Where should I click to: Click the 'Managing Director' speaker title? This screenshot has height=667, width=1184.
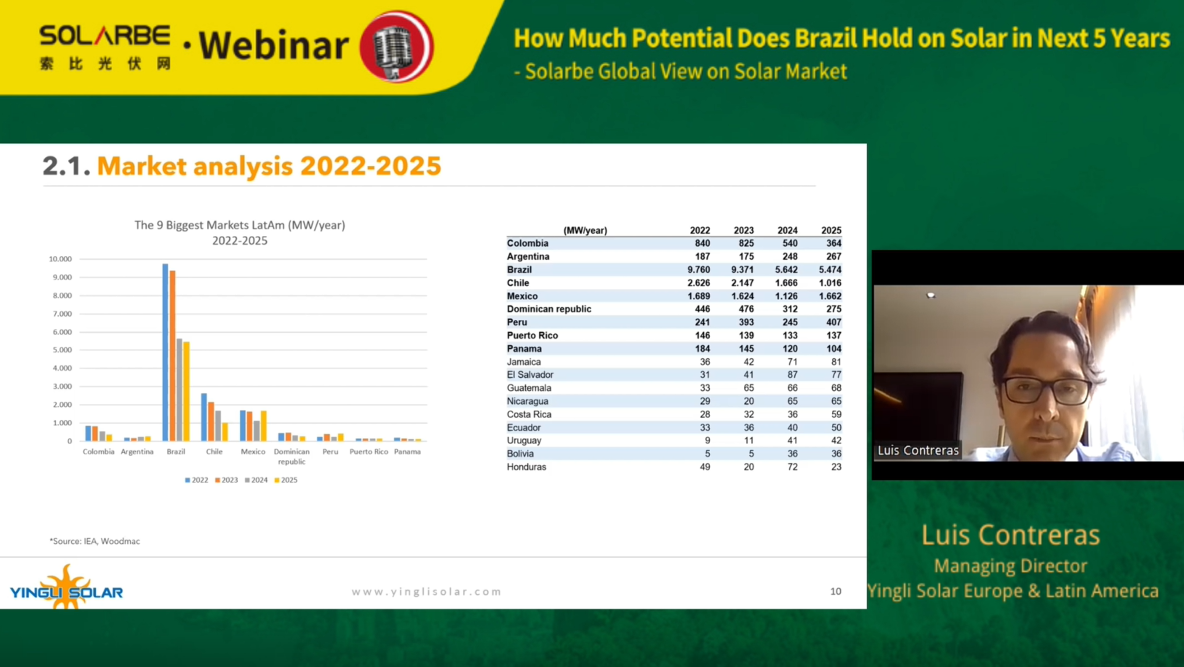(1010, 566)
